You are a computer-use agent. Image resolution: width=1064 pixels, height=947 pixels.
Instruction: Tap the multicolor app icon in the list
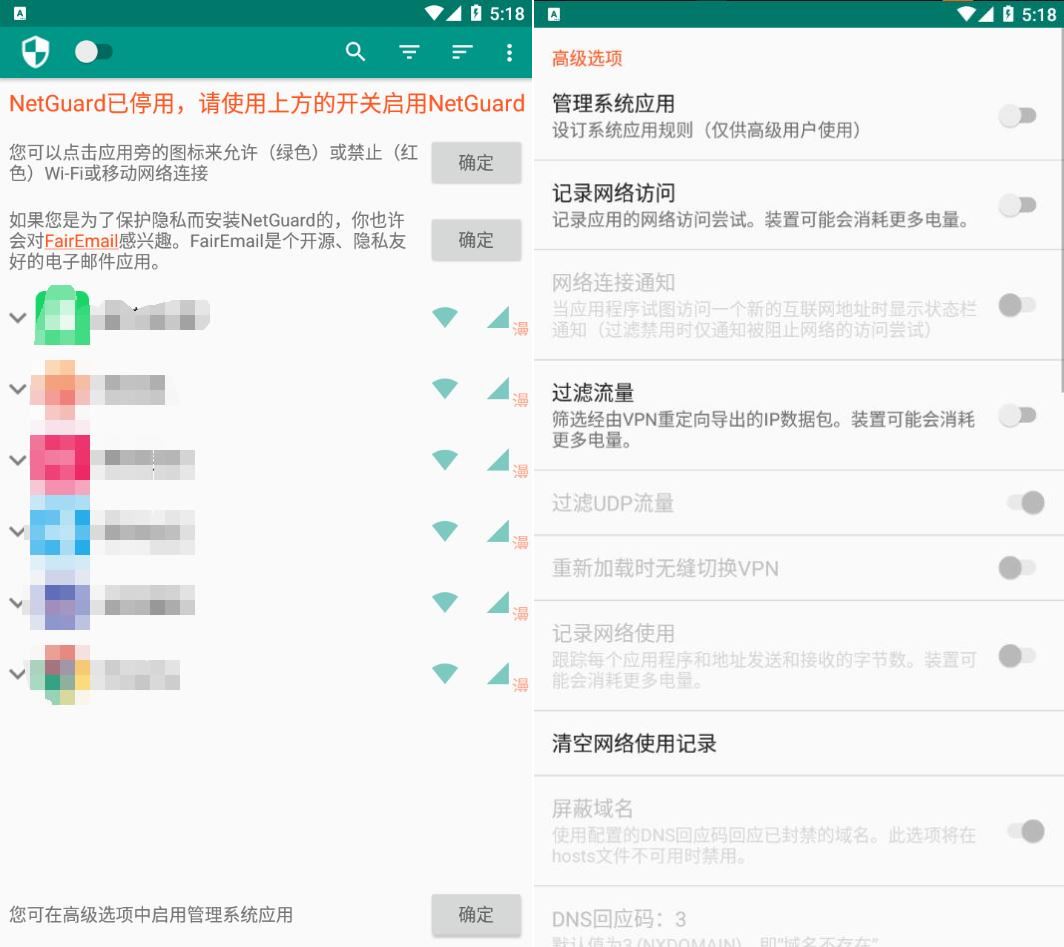point(60,674)
